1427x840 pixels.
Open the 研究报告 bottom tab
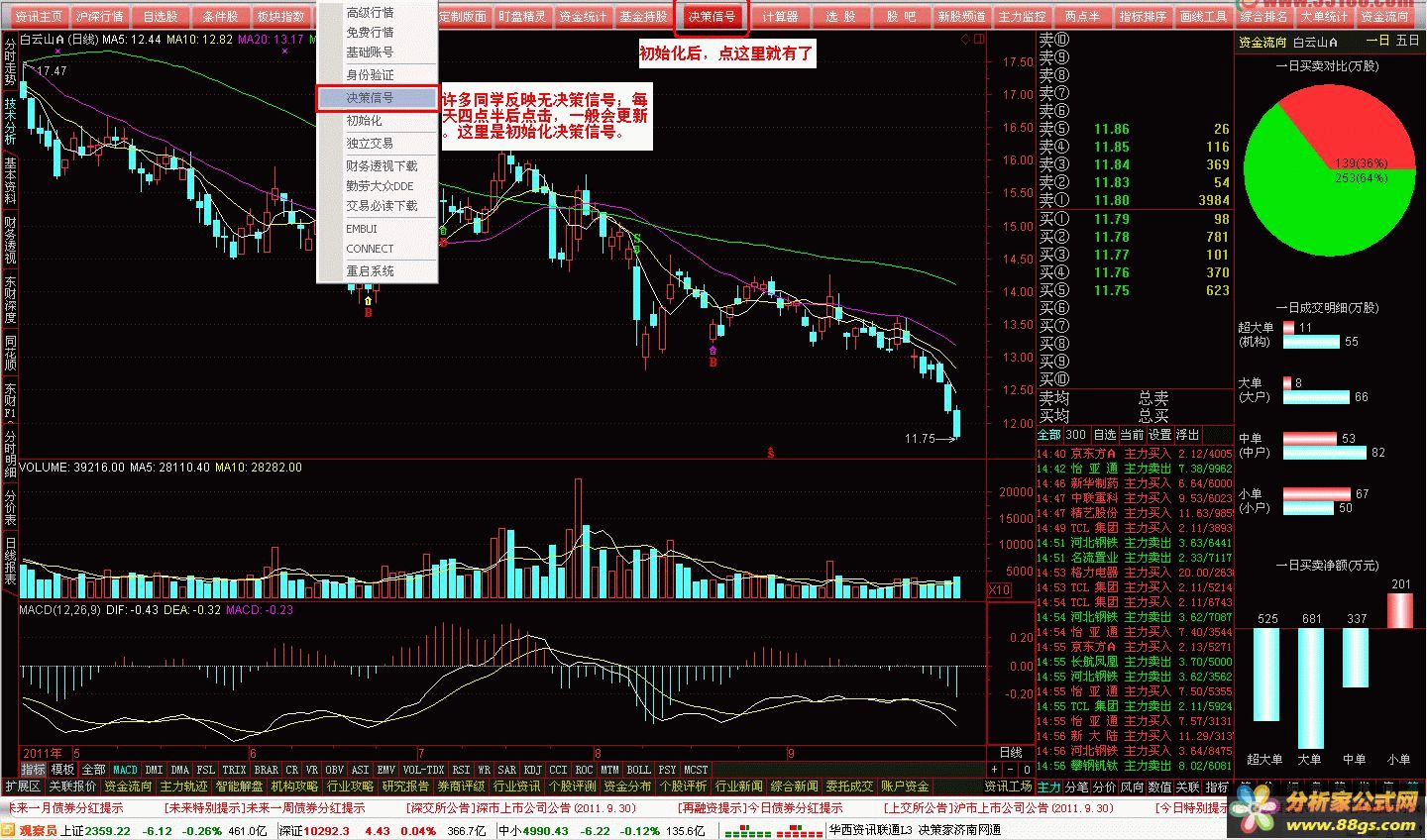[x=405, y=787]
